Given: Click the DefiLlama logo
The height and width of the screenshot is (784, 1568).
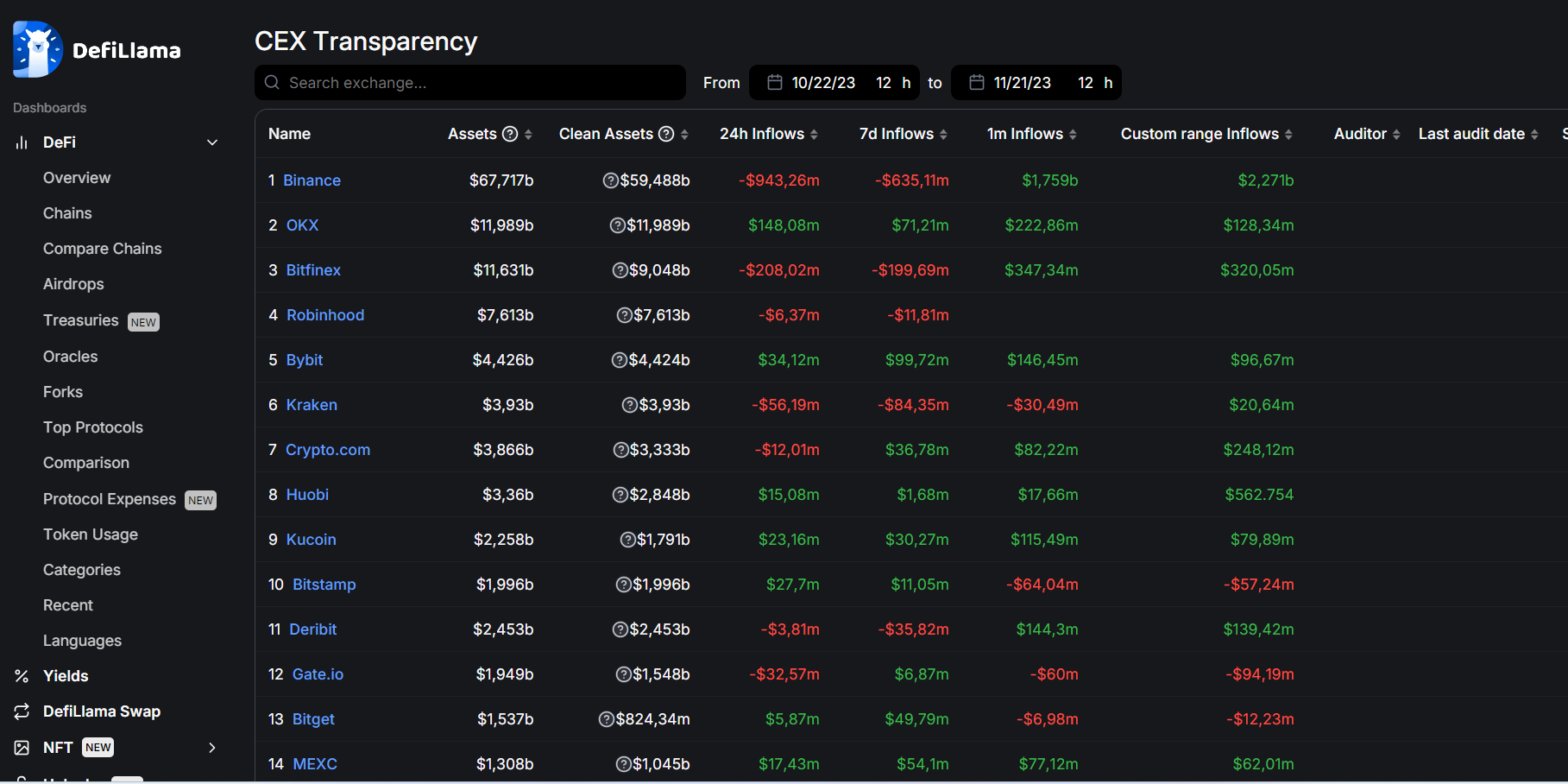Looking at the screenshot, I should (97, 49).
